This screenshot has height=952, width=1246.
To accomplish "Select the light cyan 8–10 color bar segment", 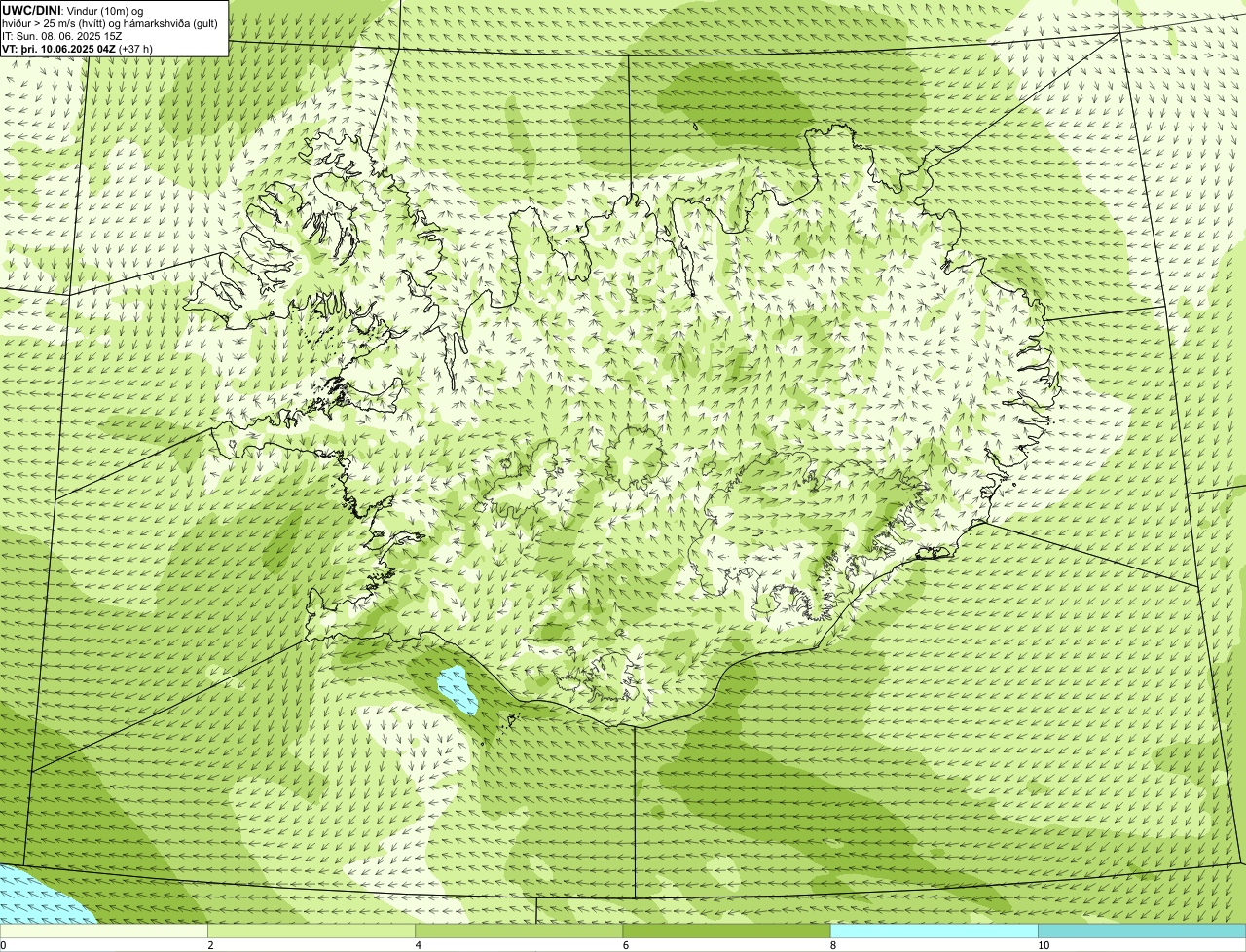I will [x=934, y=931].
